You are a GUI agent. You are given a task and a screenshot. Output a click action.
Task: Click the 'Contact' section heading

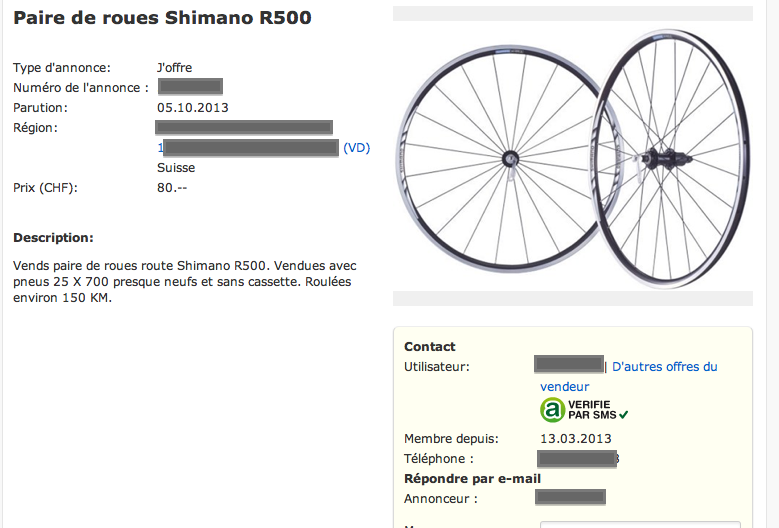[x=430, y=347]
